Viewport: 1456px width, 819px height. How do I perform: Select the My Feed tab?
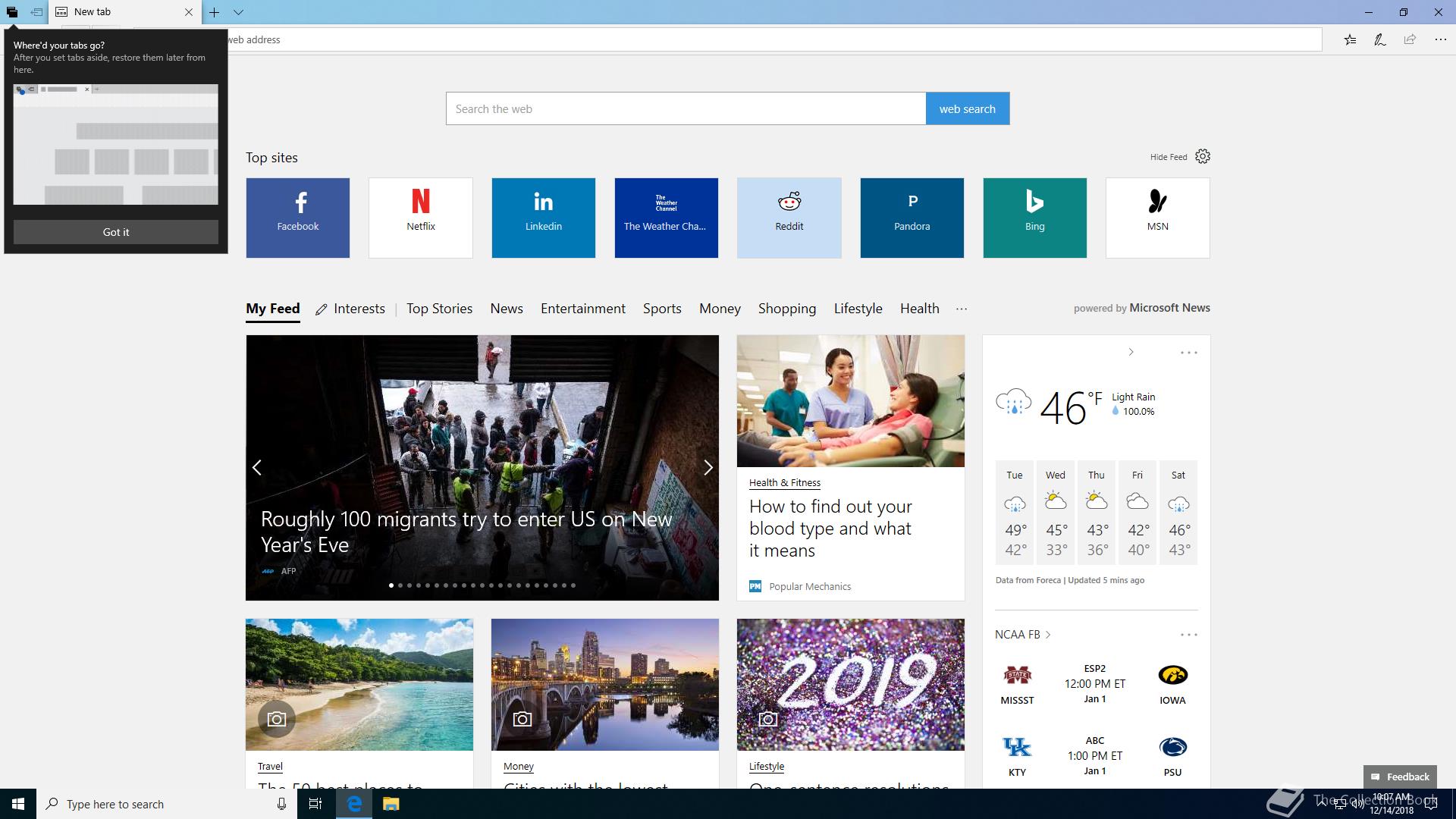tap(273, 309)
